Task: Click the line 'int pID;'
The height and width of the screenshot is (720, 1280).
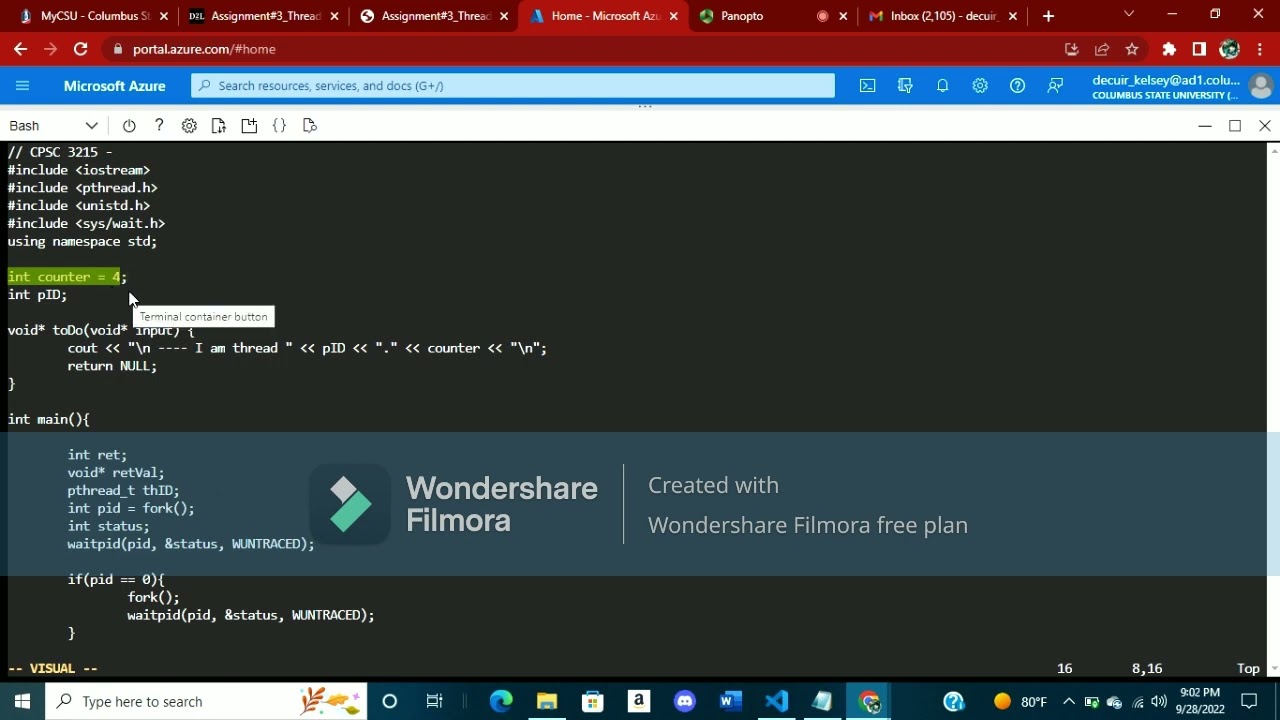Action: (37, 295)
